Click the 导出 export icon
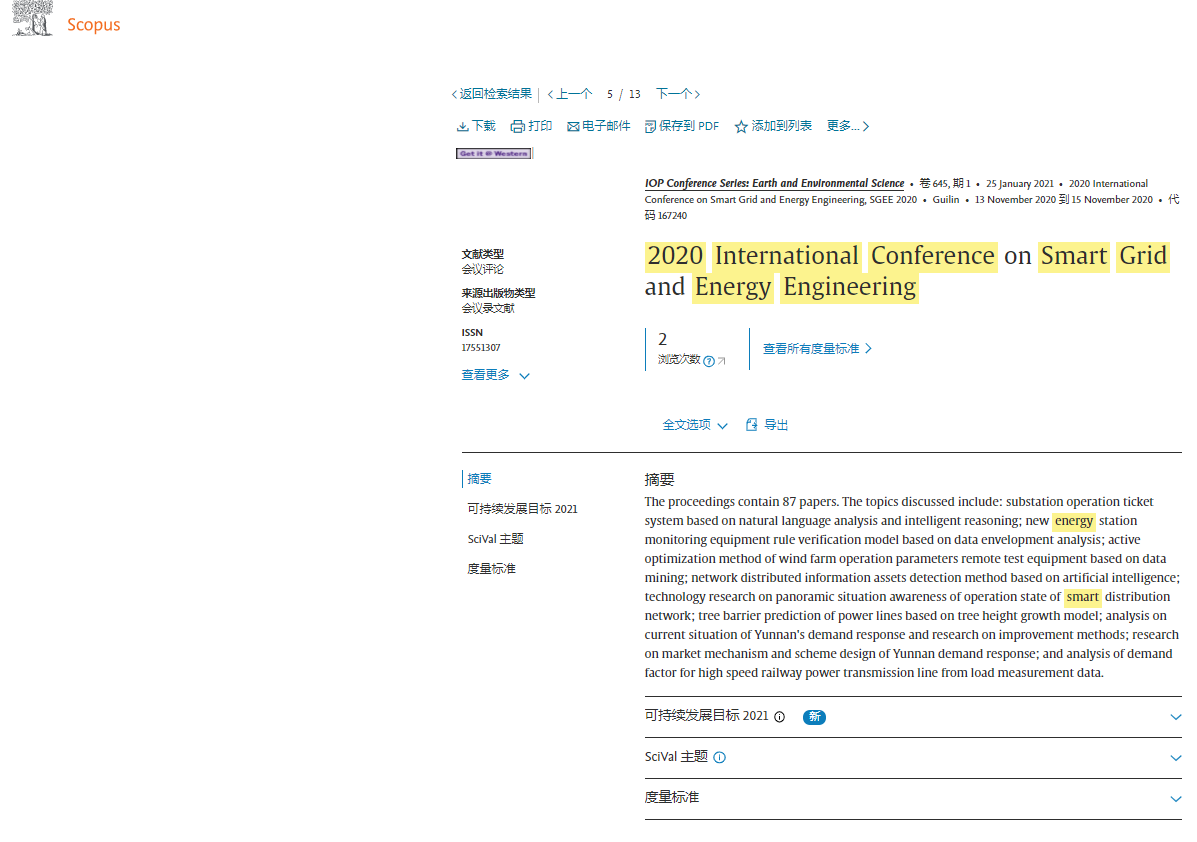The width and height of the screenshot is (1197, 842). coord(751,424)
